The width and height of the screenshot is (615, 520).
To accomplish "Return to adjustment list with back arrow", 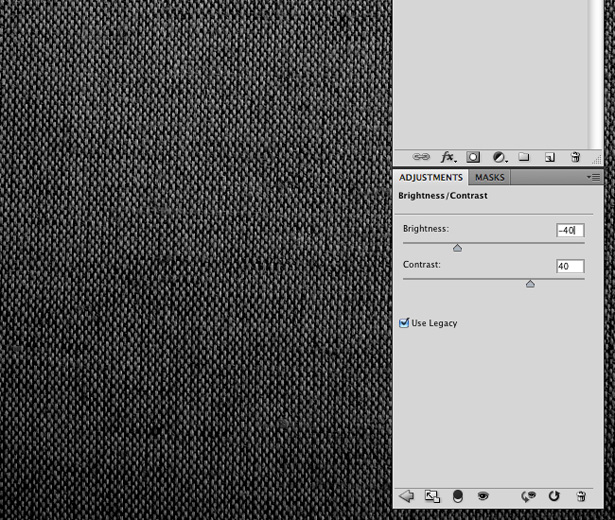I will (406, 496).
